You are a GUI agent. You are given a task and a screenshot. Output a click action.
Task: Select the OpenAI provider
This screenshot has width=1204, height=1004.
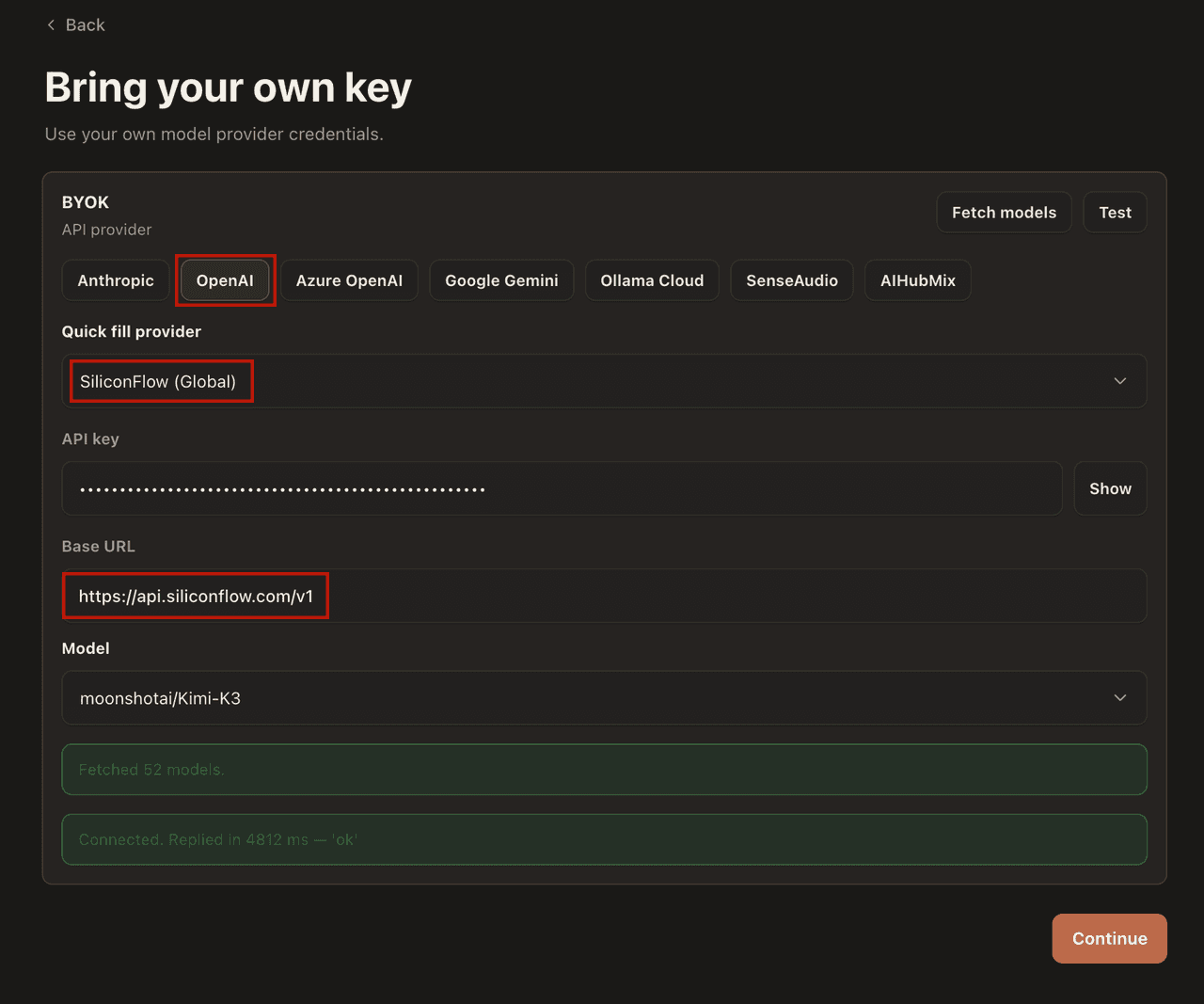coord(225,280)
